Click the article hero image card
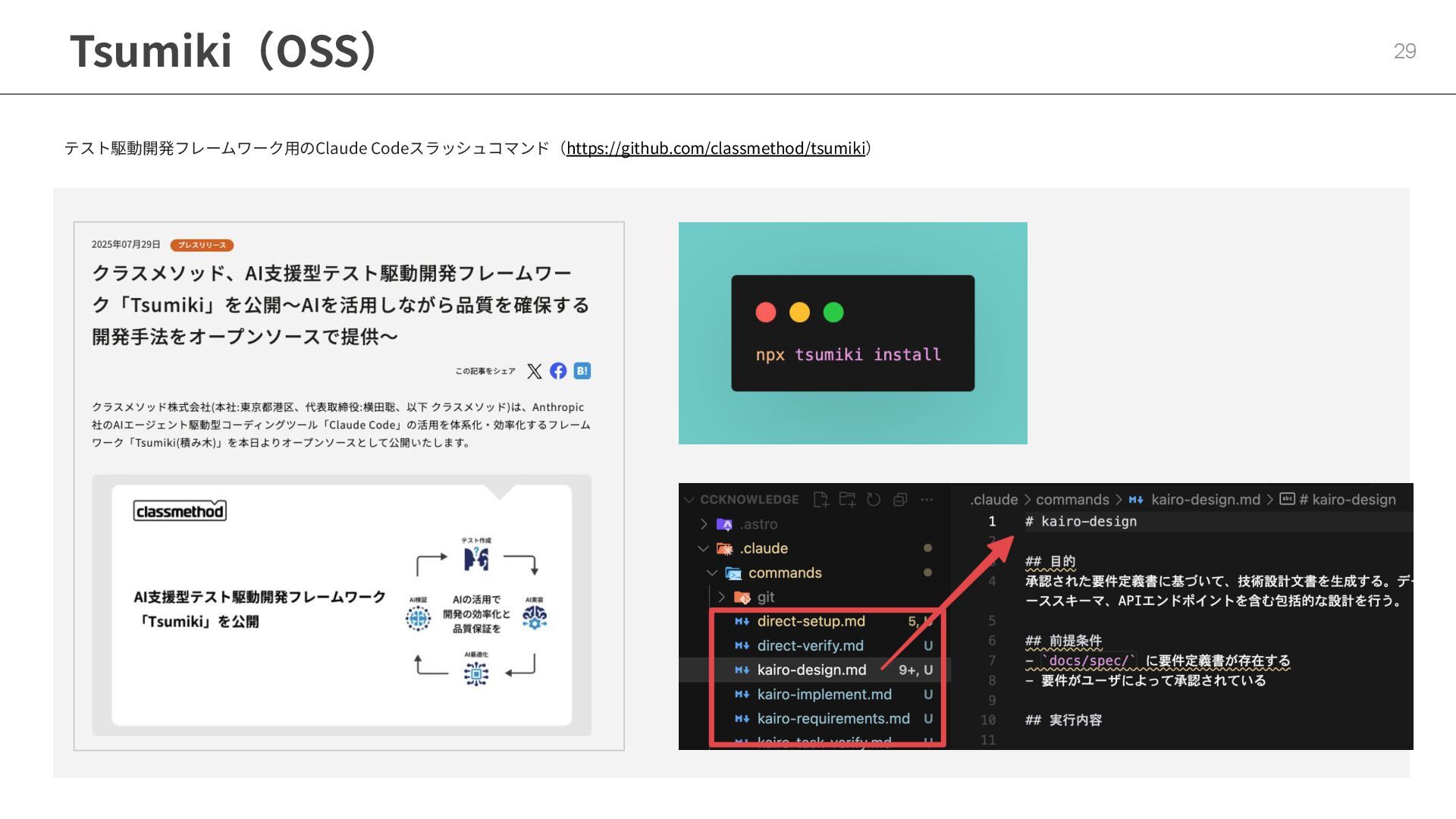1456x819 pixels. click(x=341, y=605)
